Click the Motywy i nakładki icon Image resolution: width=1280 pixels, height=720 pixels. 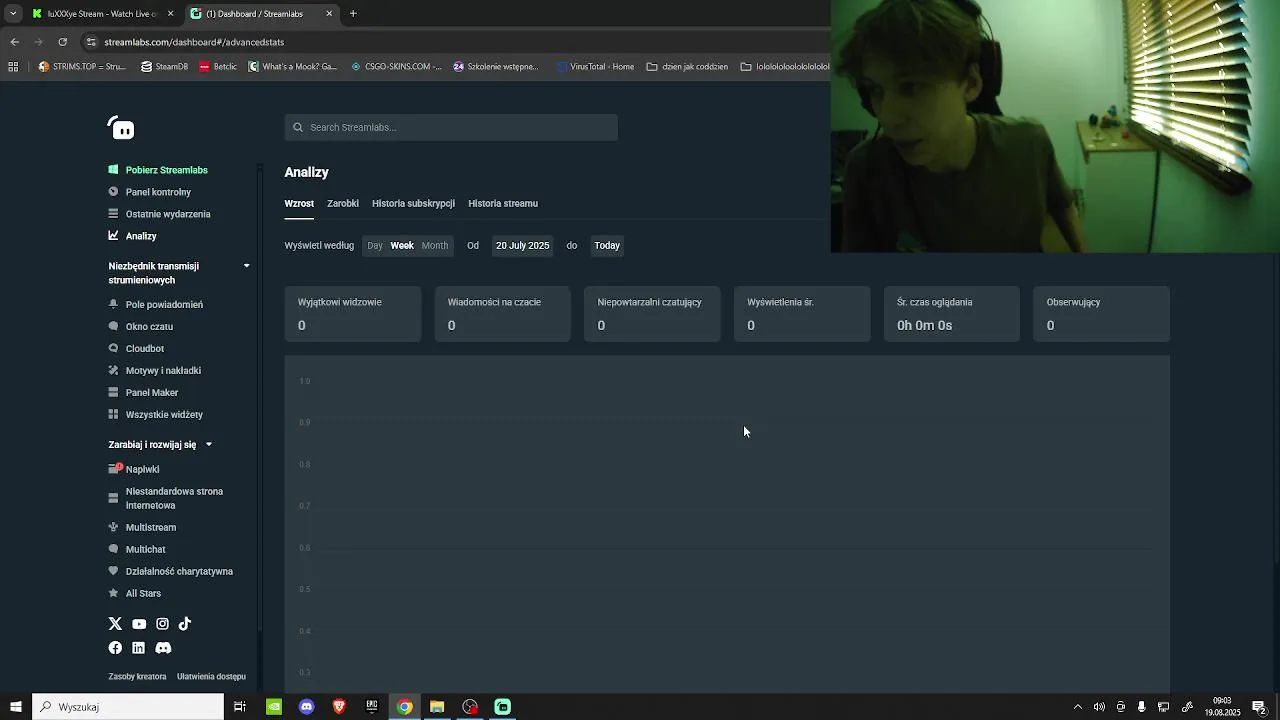point(114,370)
